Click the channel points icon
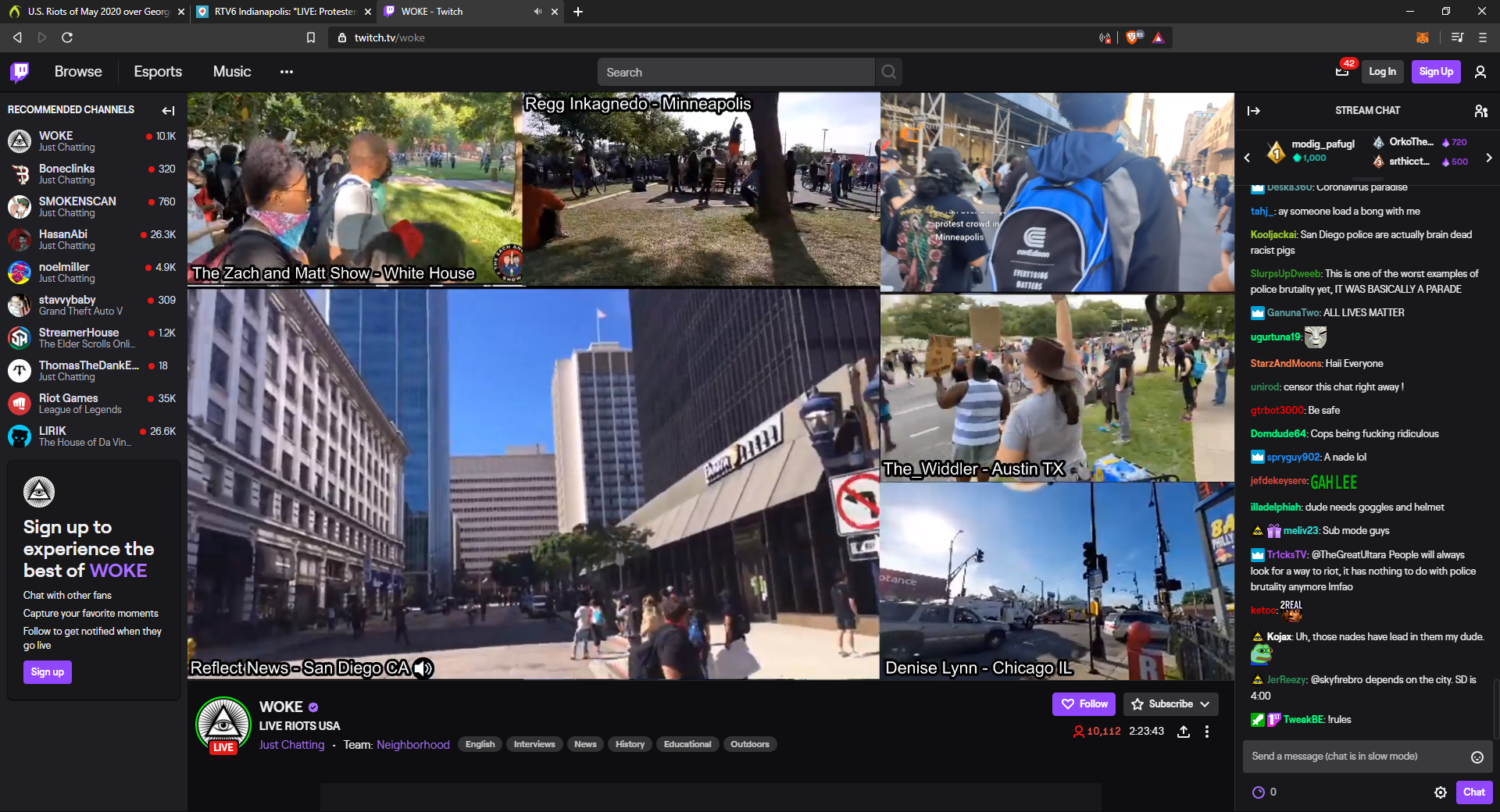This screenshot has height=812, width=1500. [1259, 792]
